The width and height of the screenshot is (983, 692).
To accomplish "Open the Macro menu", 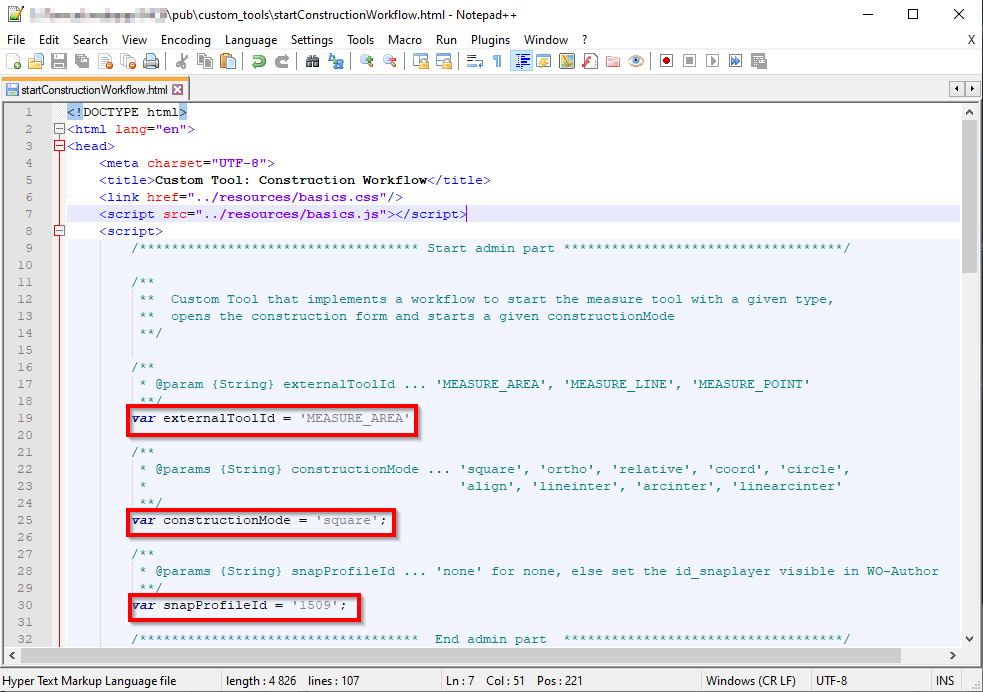I will tap(404, 40).
